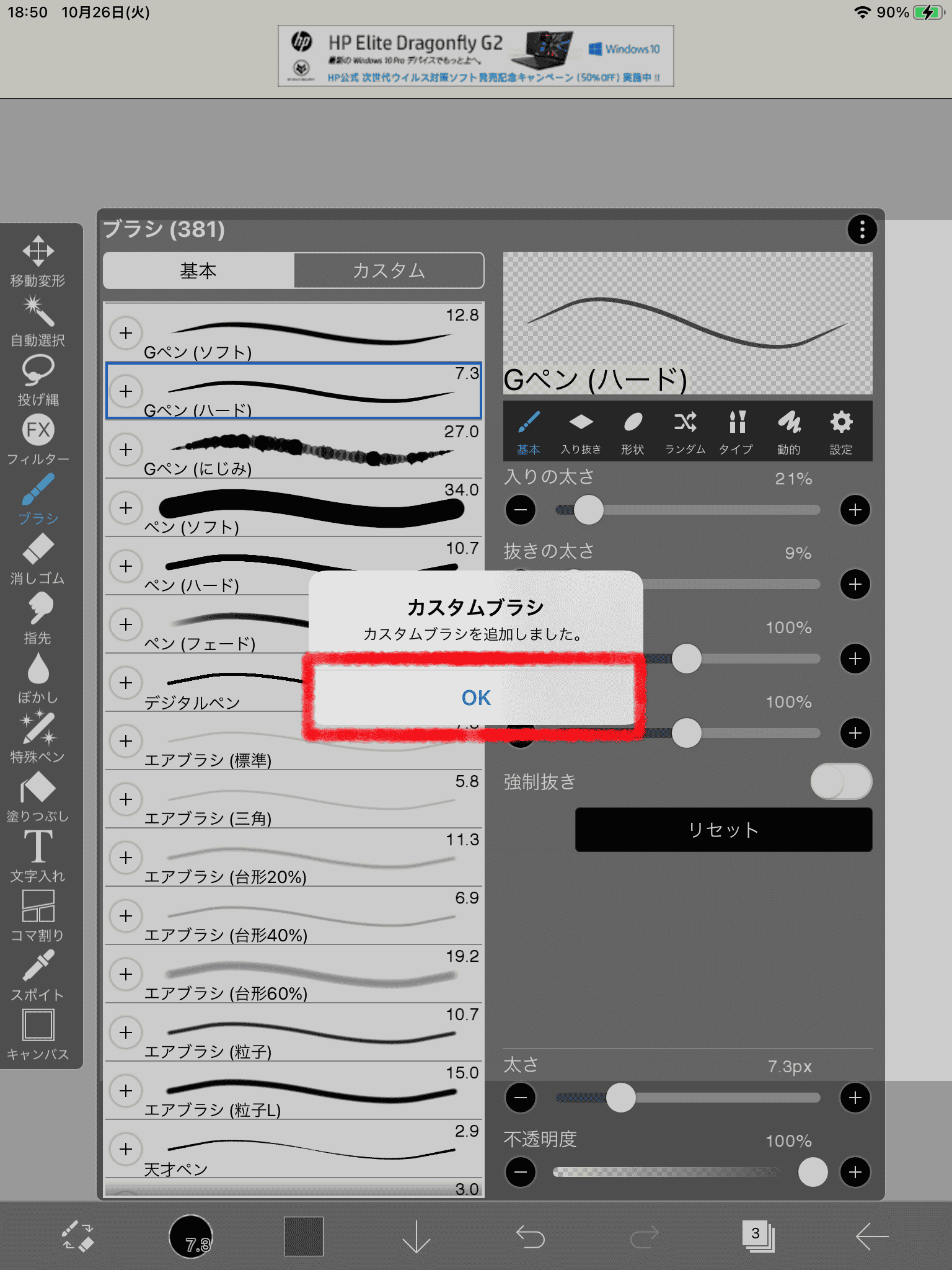Open the 入り抜き brush settings tab
Viewport: 952px width, 1270px height.
[x=581, y=432]
